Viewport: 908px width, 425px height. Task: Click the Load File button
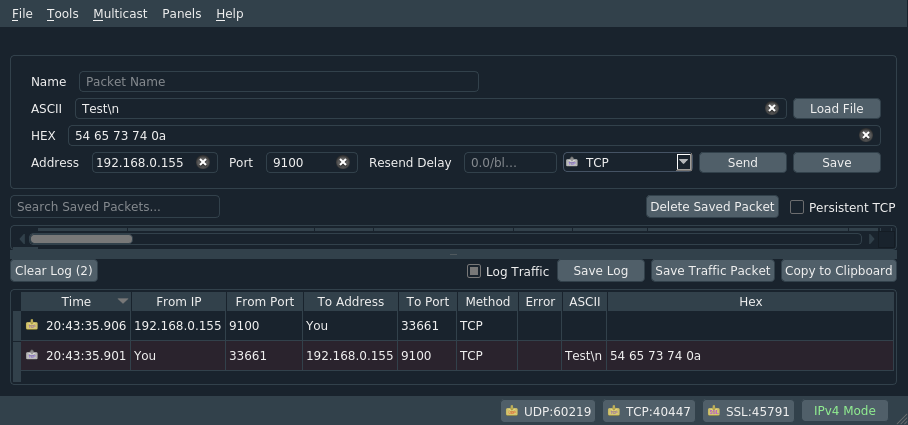[x=837, y=108]
